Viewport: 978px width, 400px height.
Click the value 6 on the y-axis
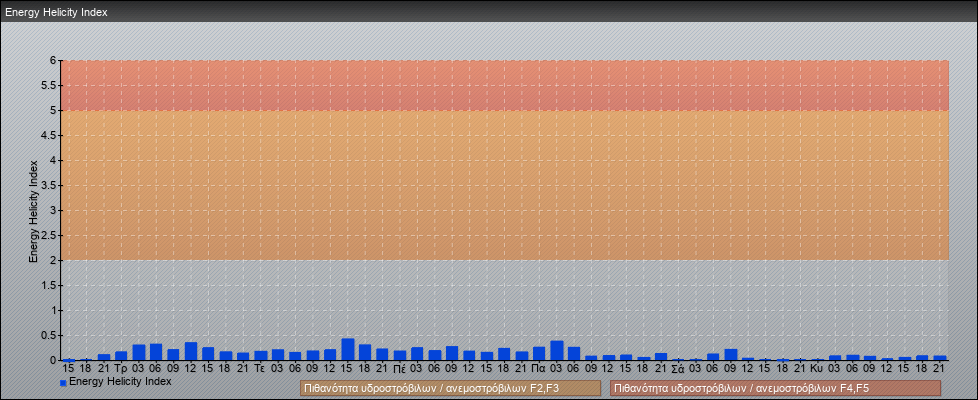pyautogui.click(x=53, y=60)
